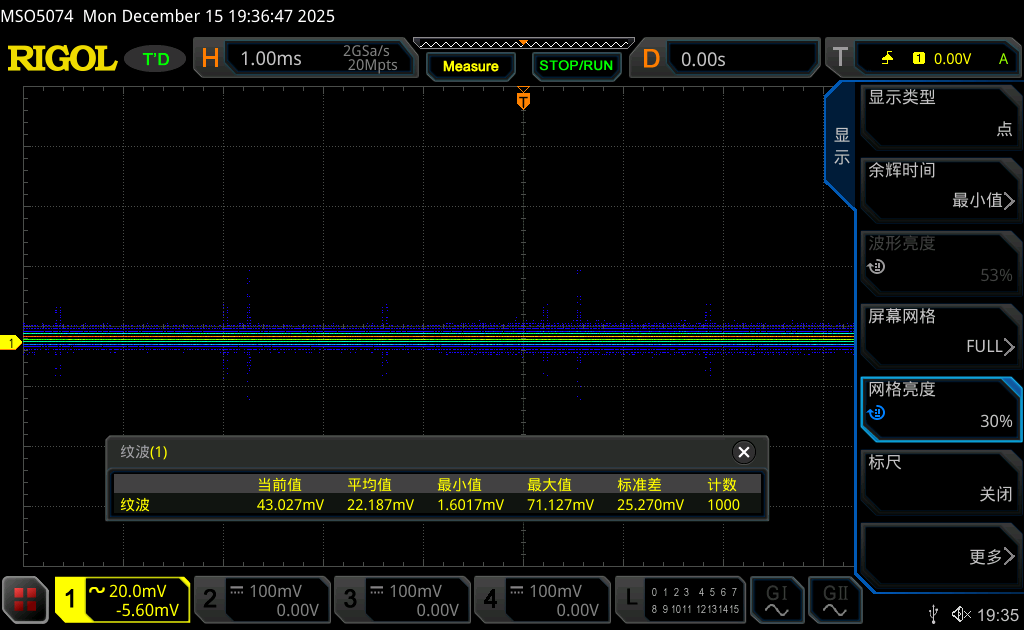
Task: Click the USB status icon
Action: coord(933,614)
